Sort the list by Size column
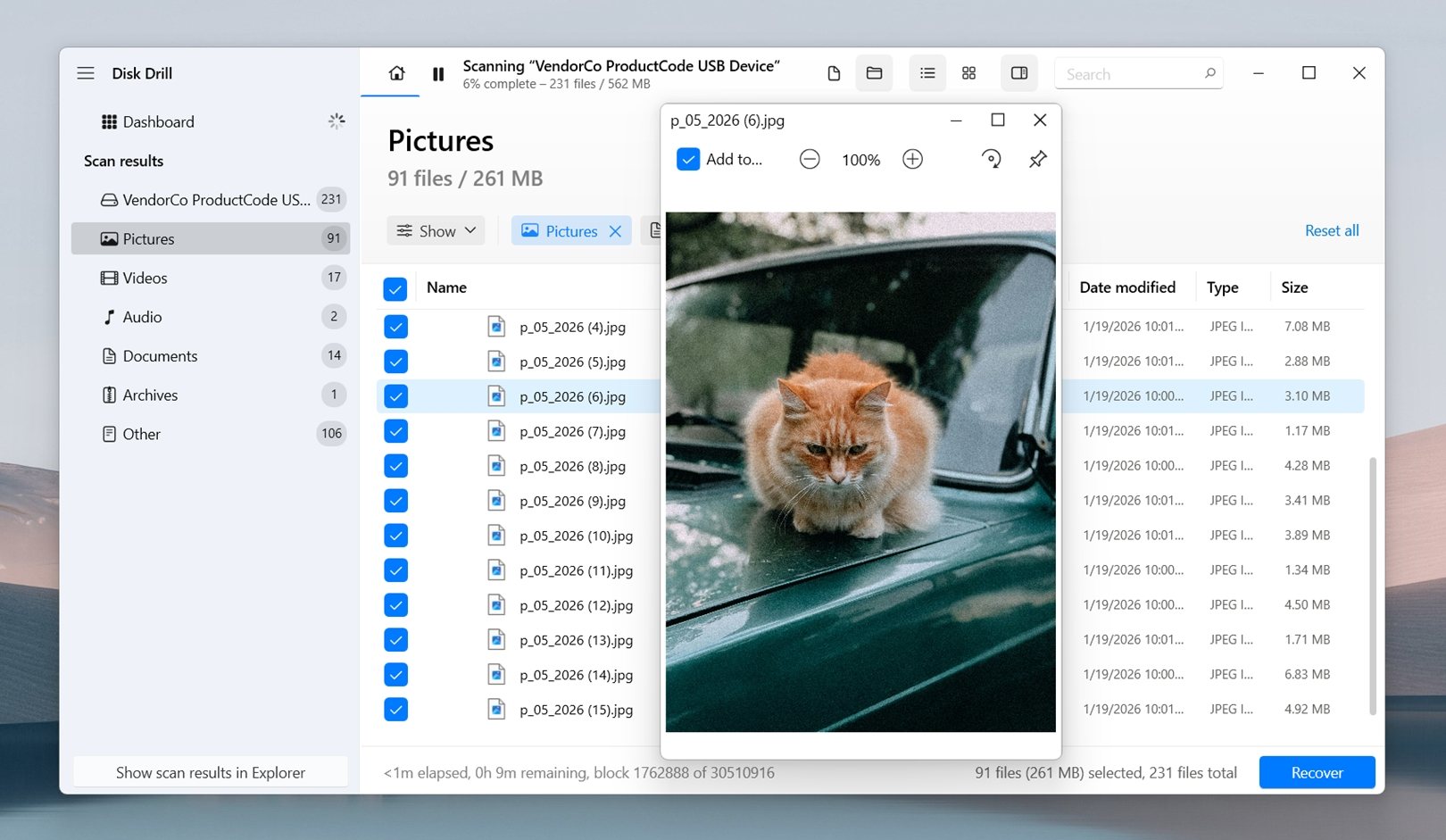The image size is (1446, 840). click(1294, 287)
